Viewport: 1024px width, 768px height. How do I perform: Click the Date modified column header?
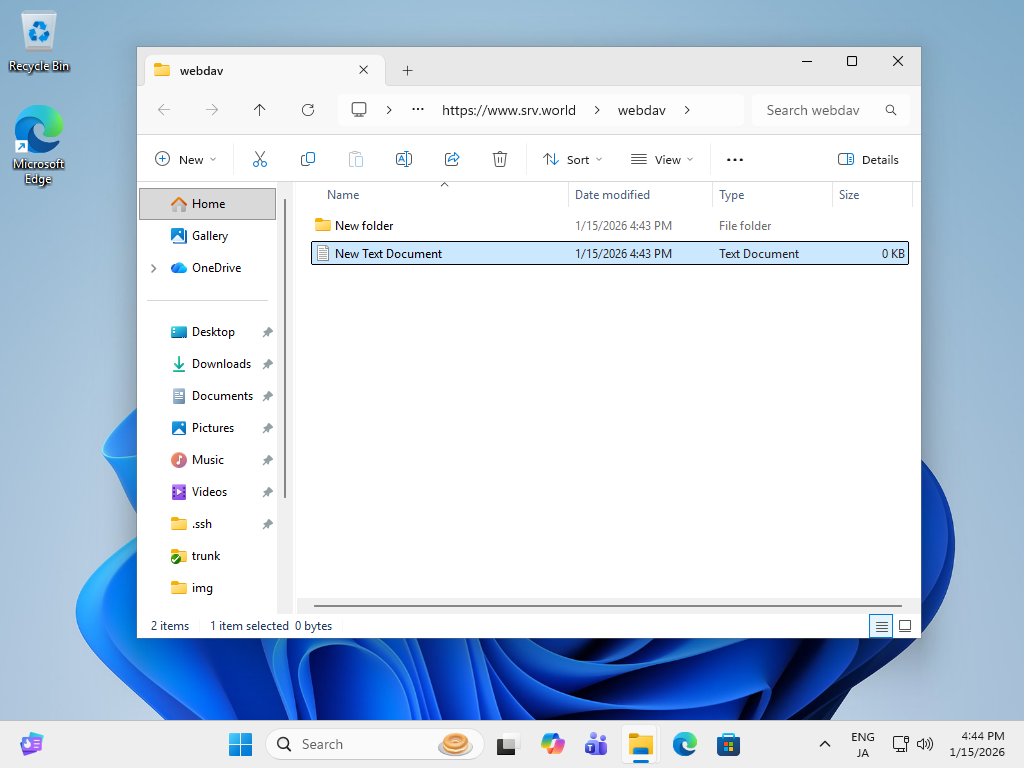[612, 195]
